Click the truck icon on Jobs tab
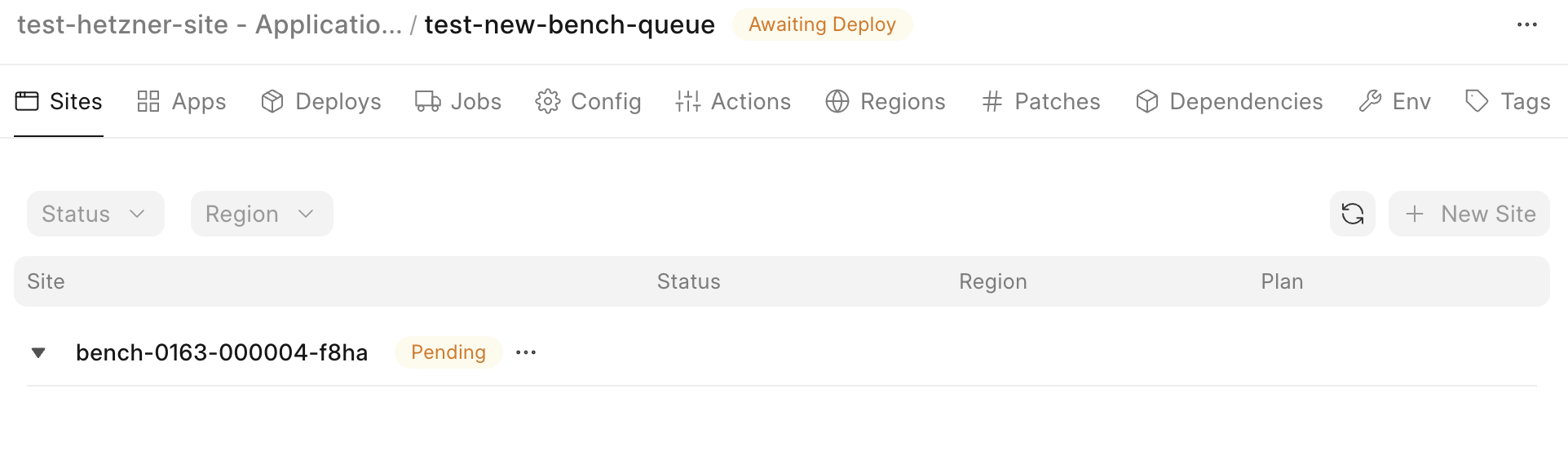This screenshot has width=1568, height=451. [428, 101]
